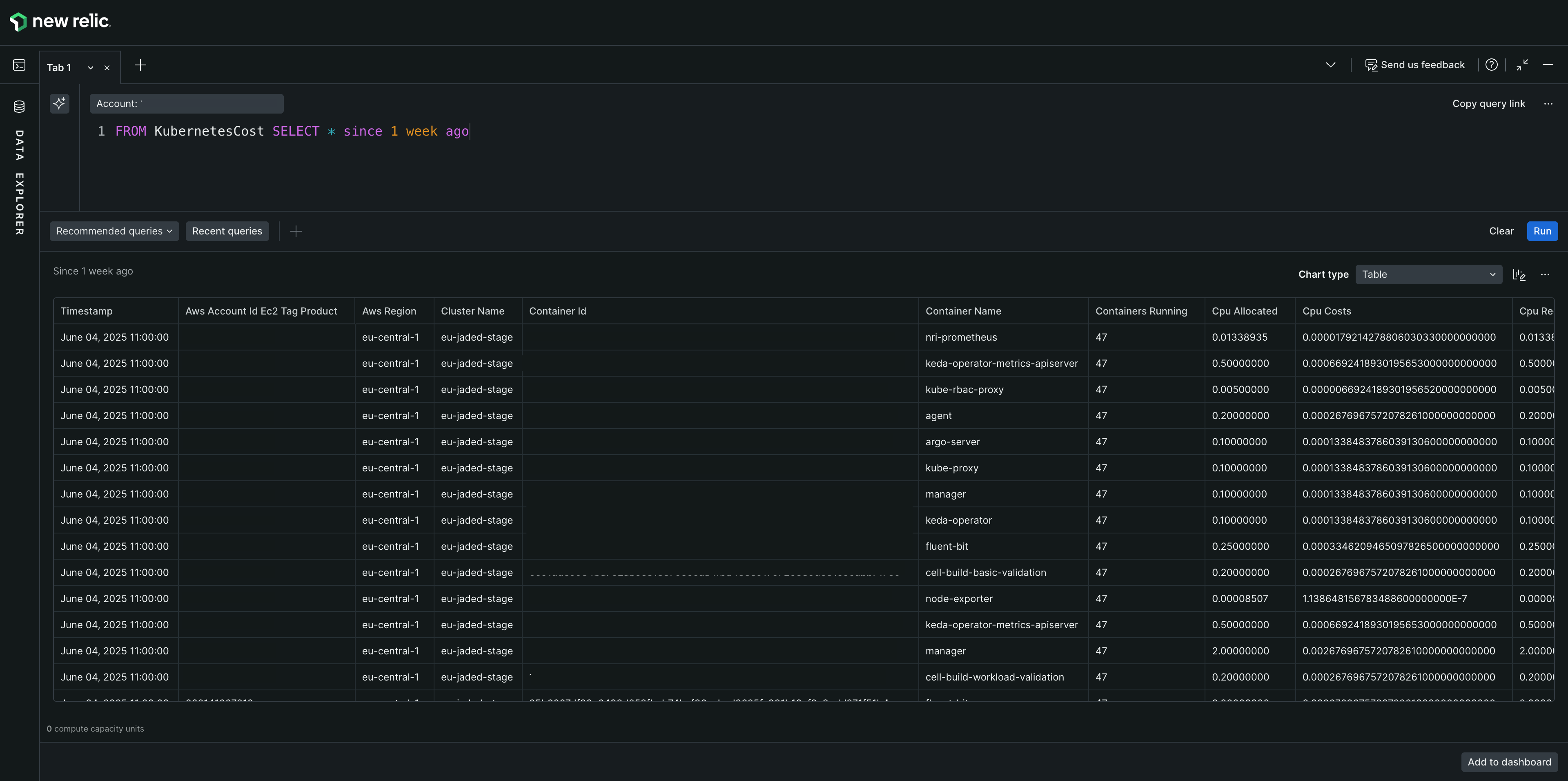
Task: Collapse the query console with shrink arrows
Action: click(1522, 65)
